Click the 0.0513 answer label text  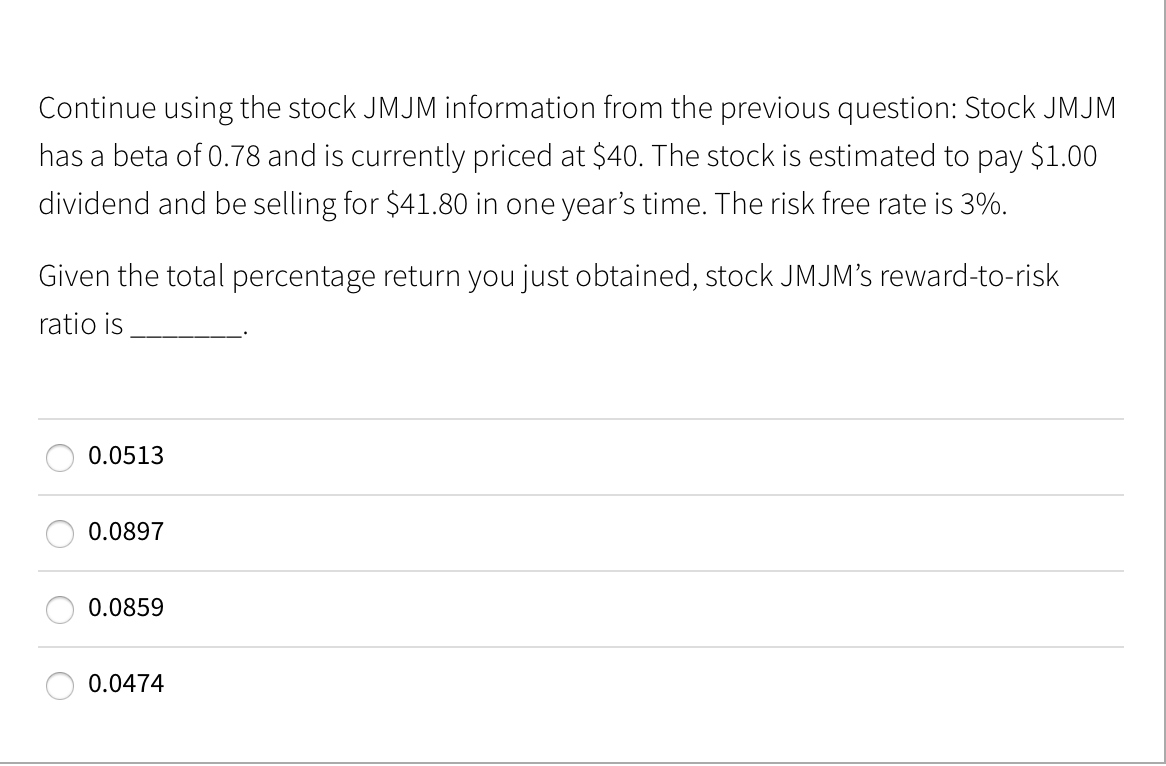[x=126, y=457]
